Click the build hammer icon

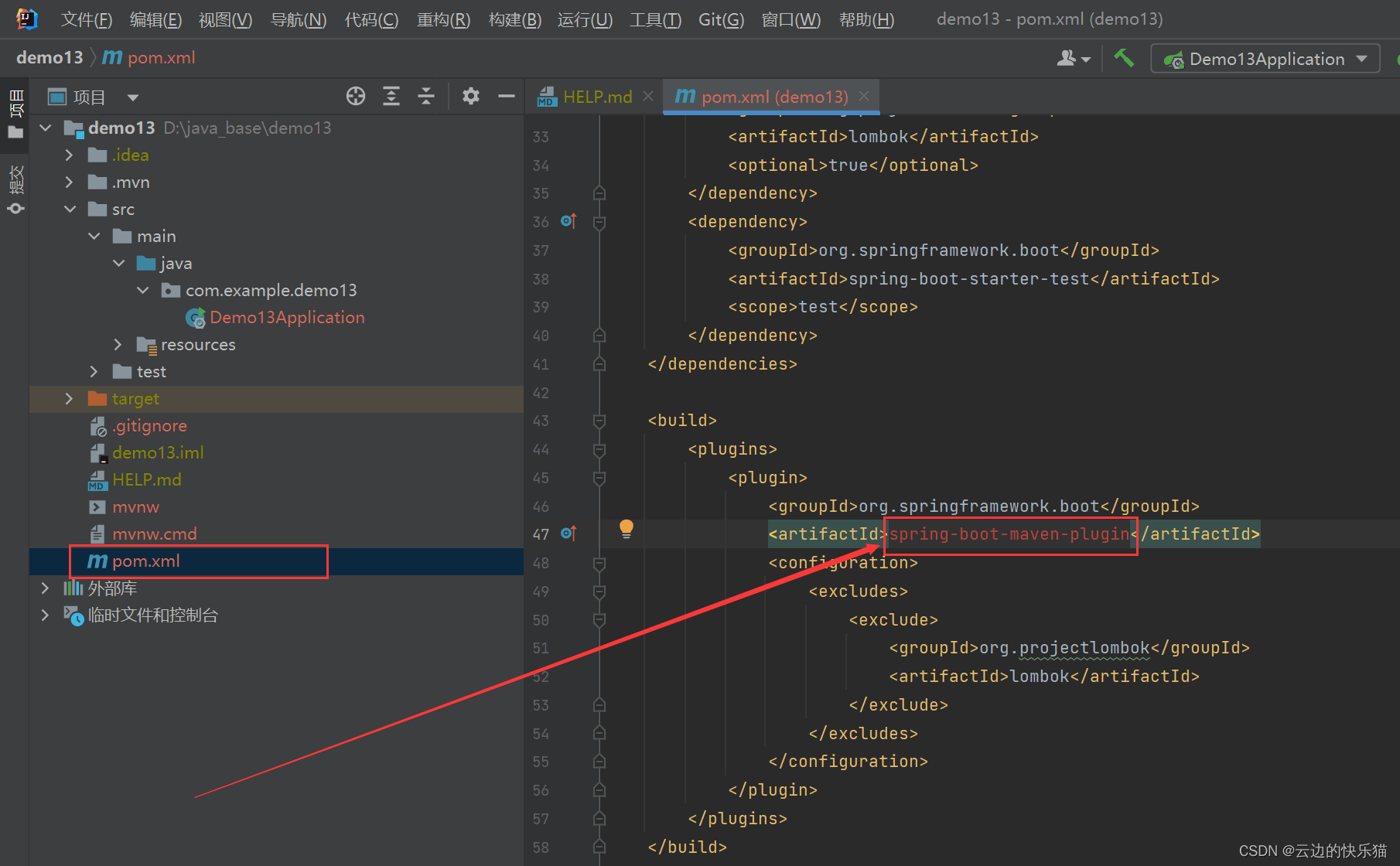tap(1123, 58)
